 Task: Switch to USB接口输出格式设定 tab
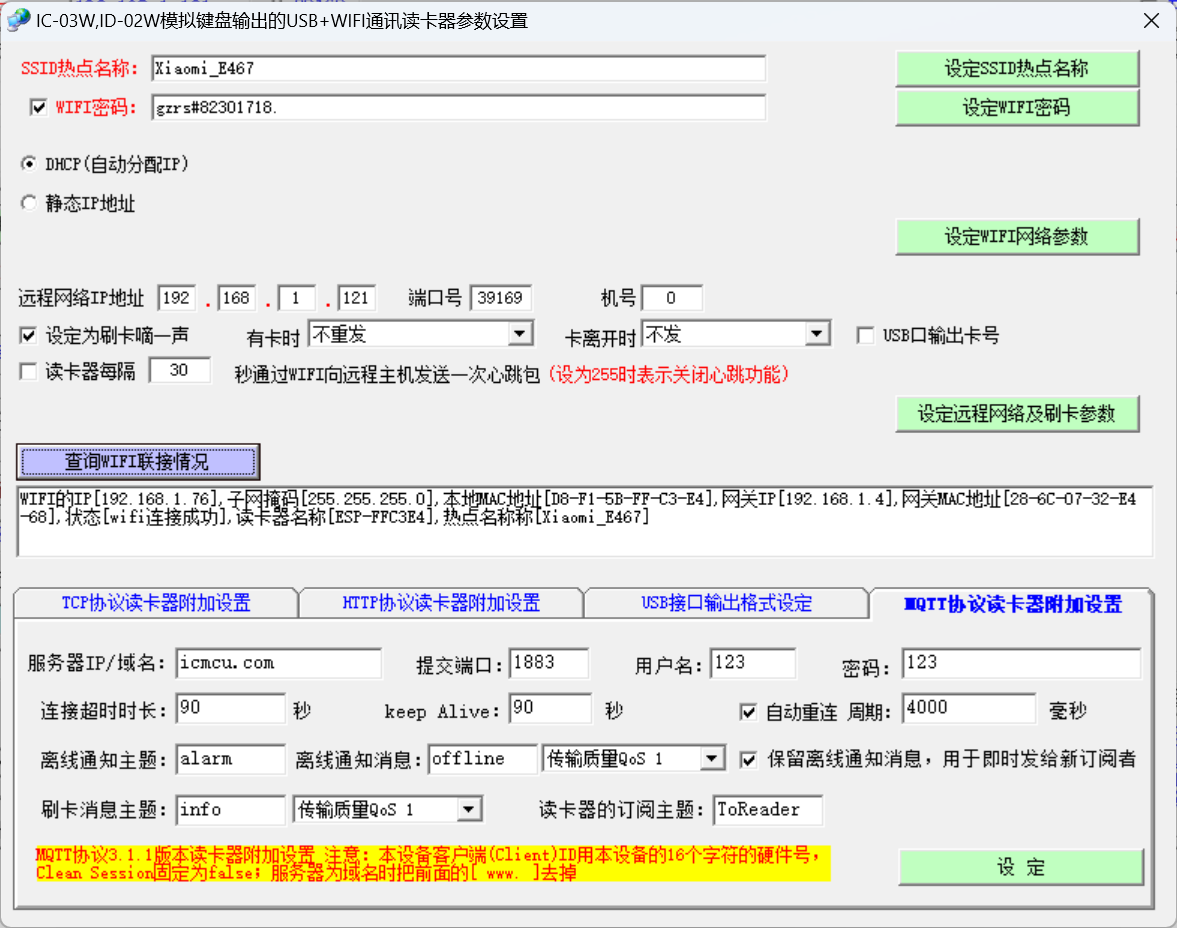pos(726,603)
